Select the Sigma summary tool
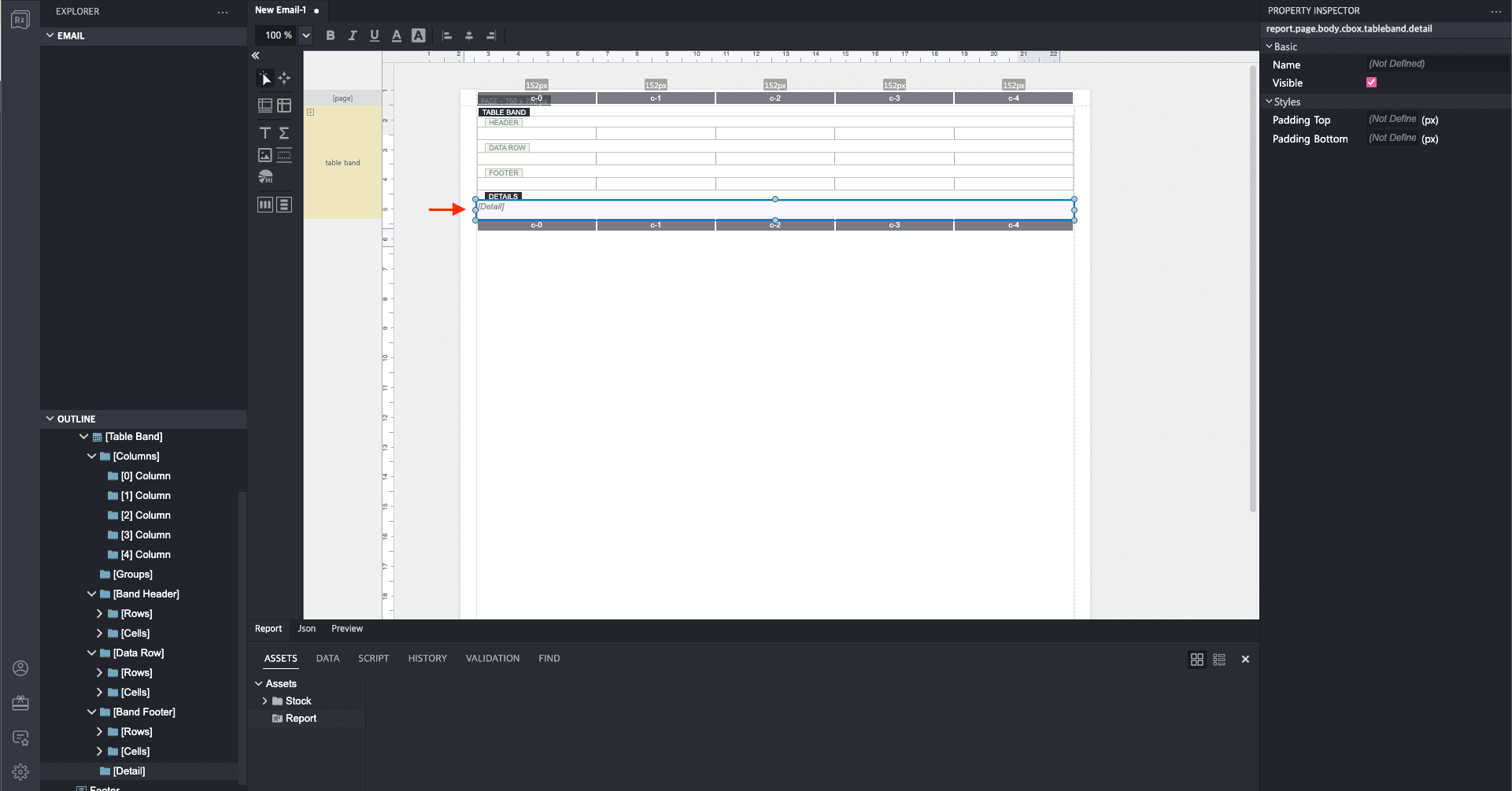 (x=284, y=133)
